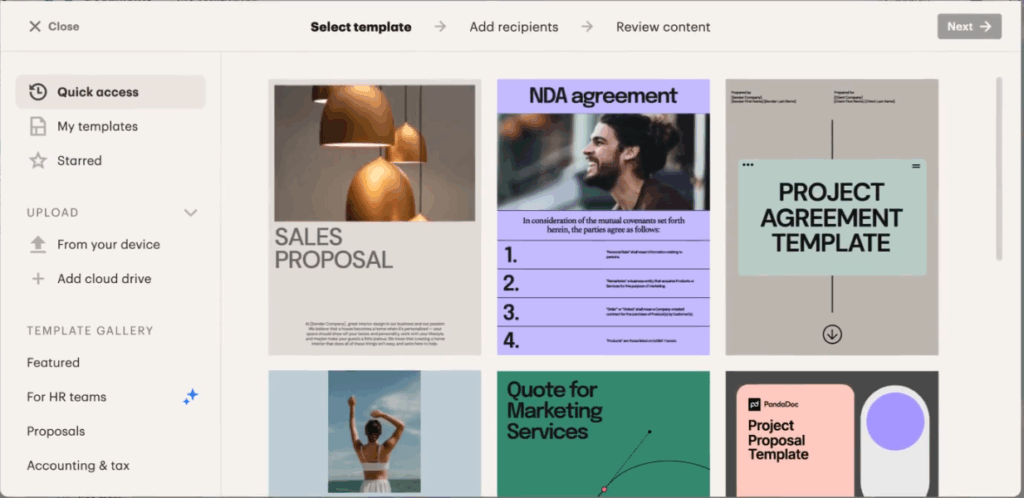Click the Quick access clock icon

click(38, 92)
